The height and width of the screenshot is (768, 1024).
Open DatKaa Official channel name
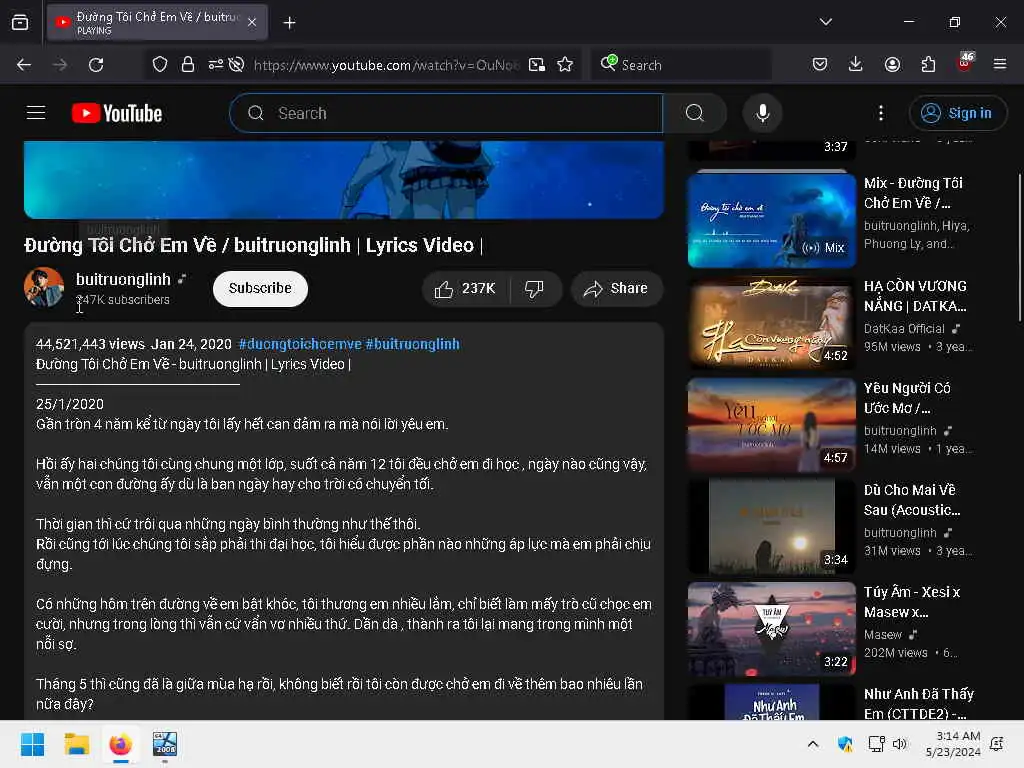904,328
